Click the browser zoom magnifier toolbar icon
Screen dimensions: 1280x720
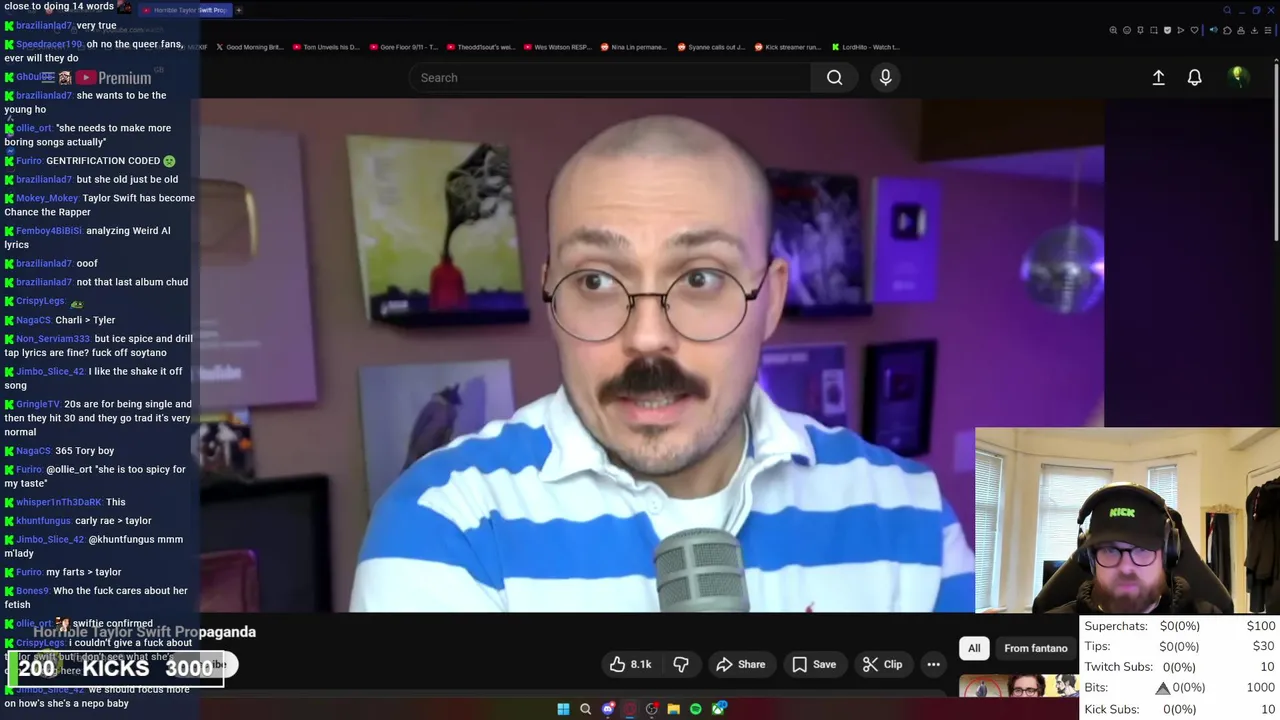(1113, 30)
